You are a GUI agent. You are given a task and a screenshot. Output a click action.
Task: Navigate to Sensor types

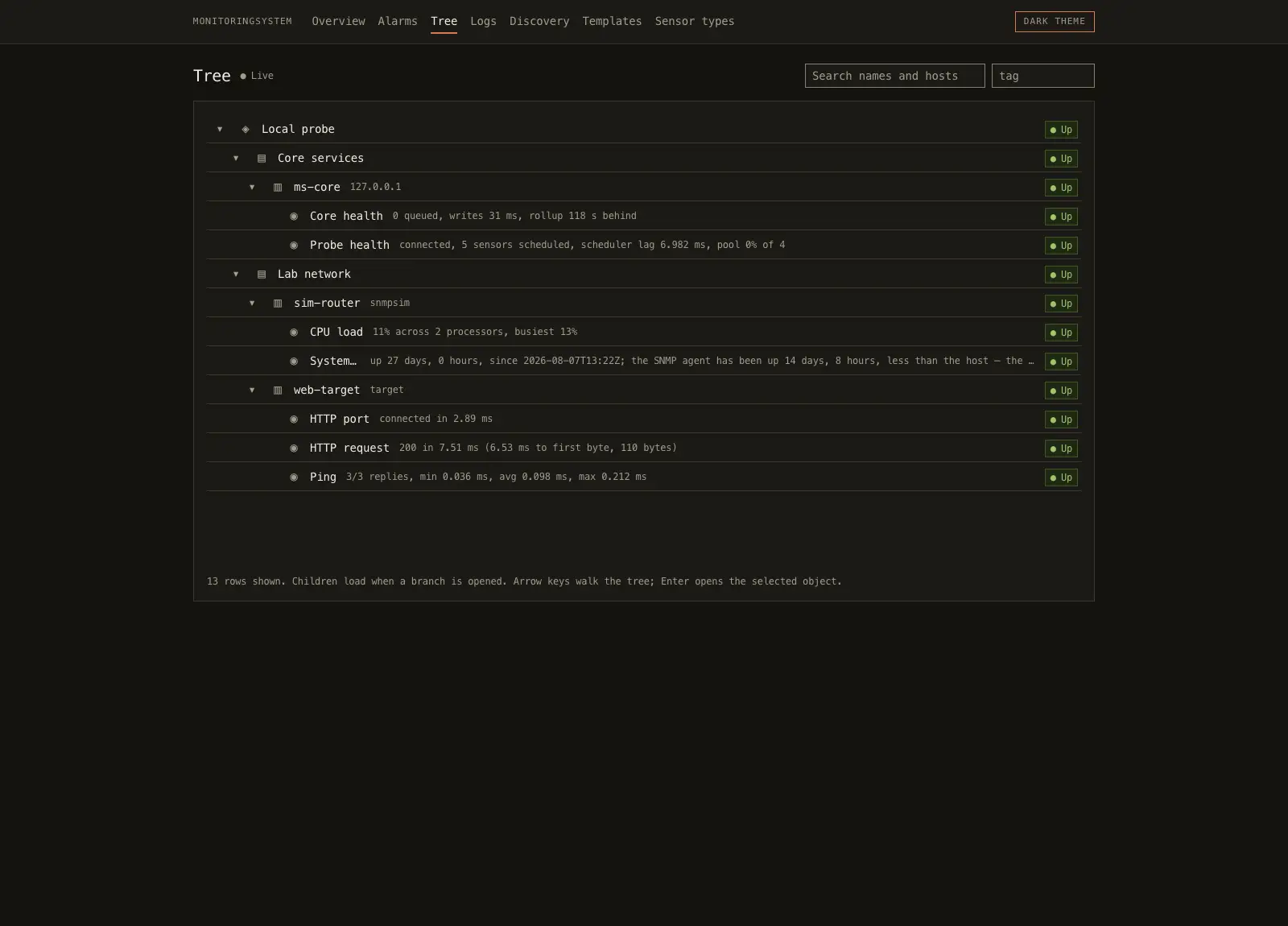695,22
